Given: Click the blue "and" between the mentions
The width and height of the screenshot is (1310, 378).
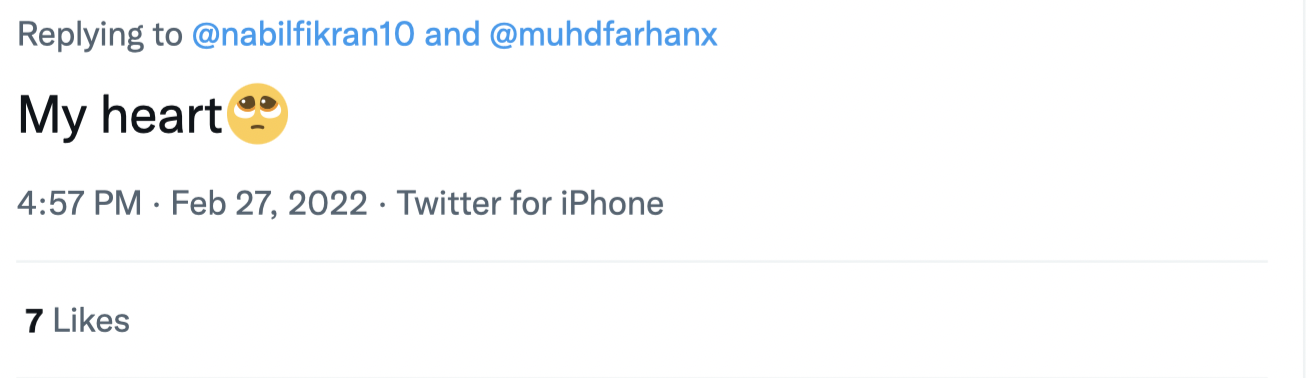Looking at the screenshot, I should (452, 35).
